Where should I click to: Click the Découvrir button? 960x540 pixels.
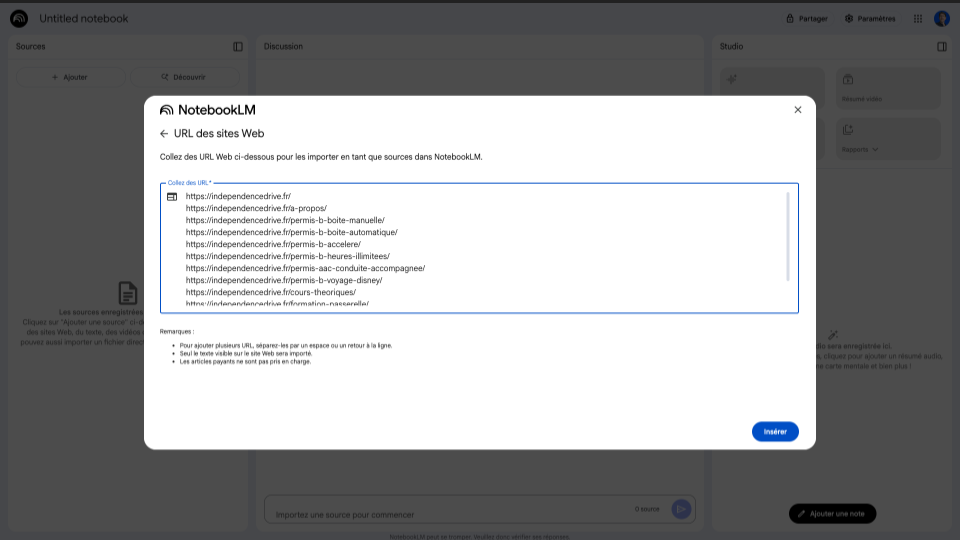click(184, 77)
